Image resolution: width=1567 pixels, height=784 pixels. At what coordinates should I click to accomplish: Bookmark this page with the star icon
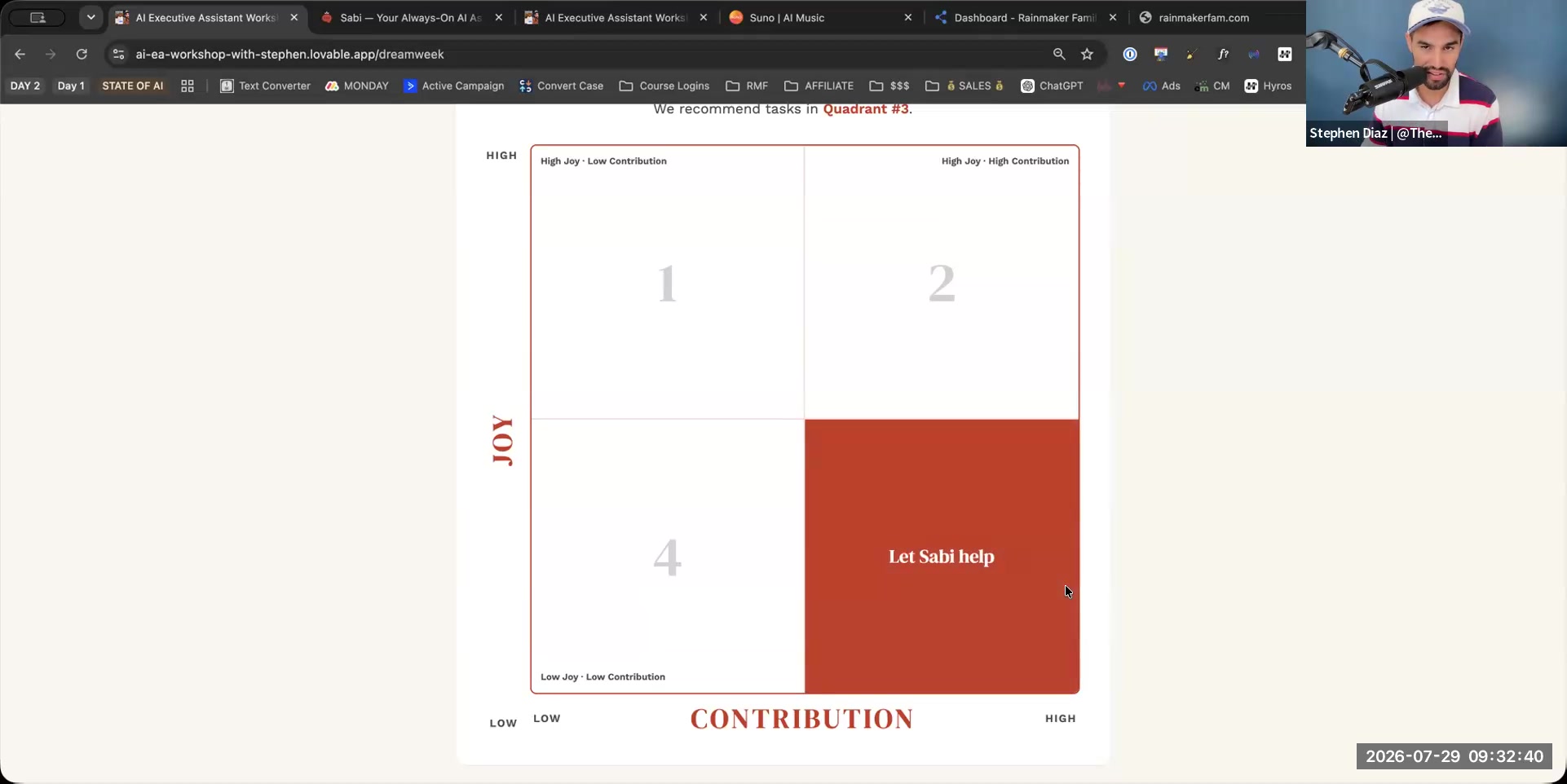point(1087,55)
